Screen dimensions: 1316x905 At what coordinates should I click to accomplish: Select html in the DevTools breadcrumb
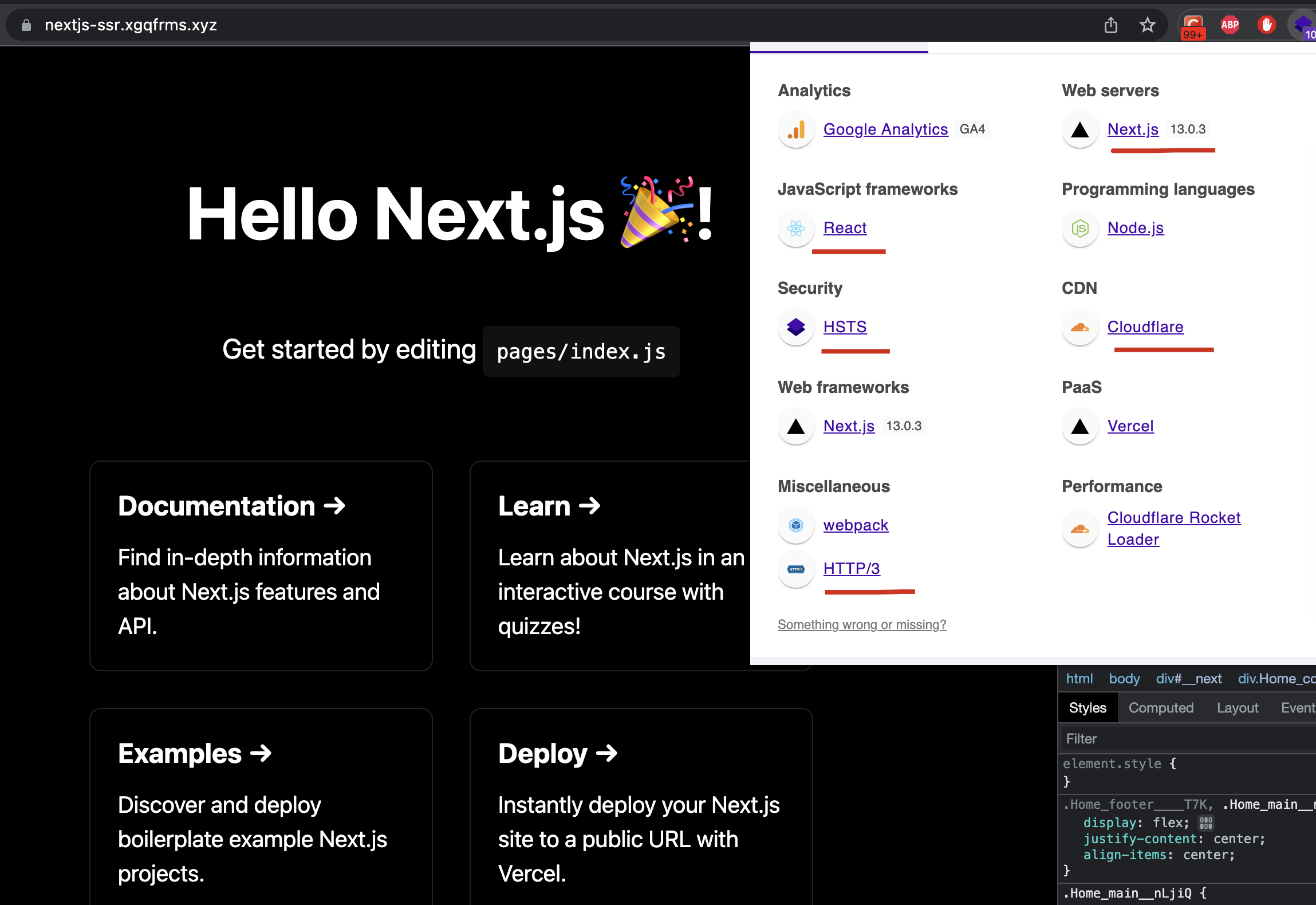[1079, 679]
